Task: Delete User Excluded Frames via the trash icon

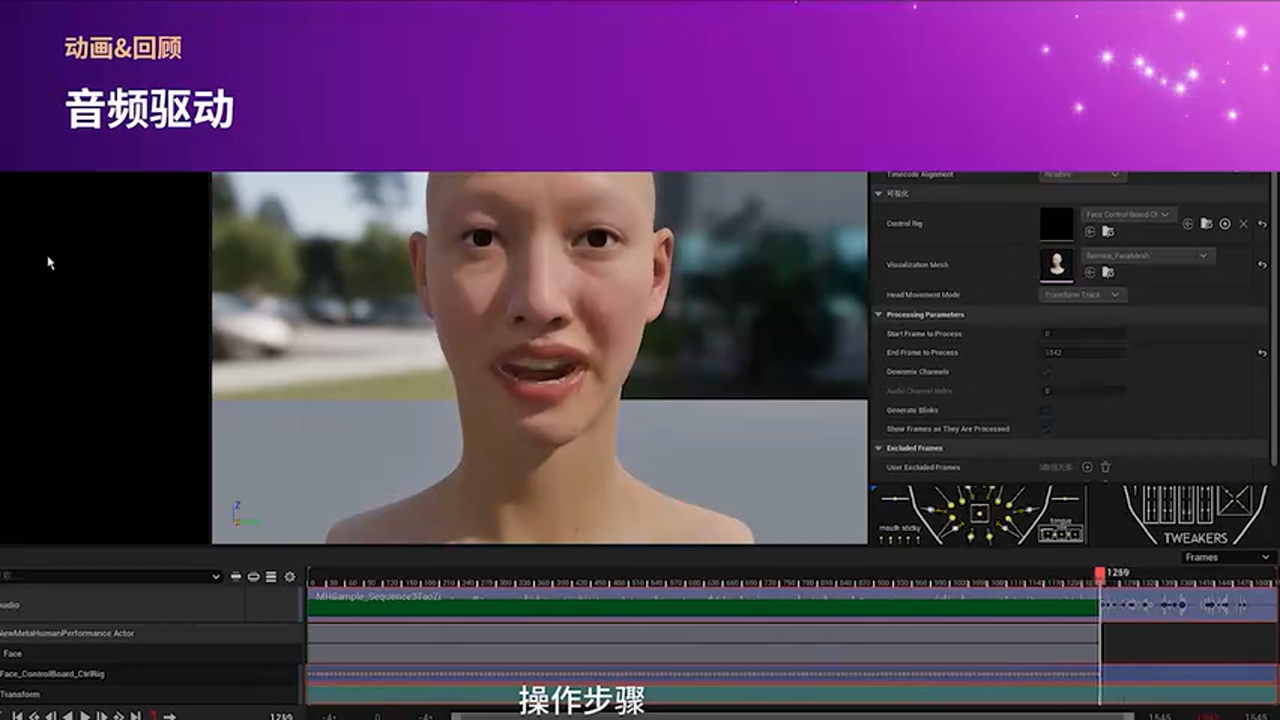Action: click(1106, 467)
